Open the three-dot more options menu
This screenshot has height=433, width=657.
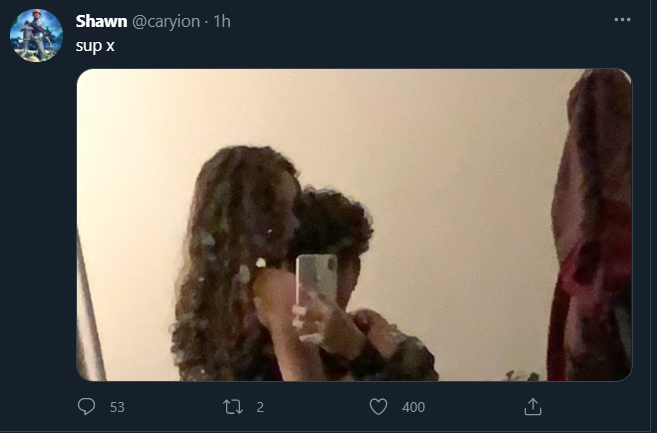click(x=623, y=21)
